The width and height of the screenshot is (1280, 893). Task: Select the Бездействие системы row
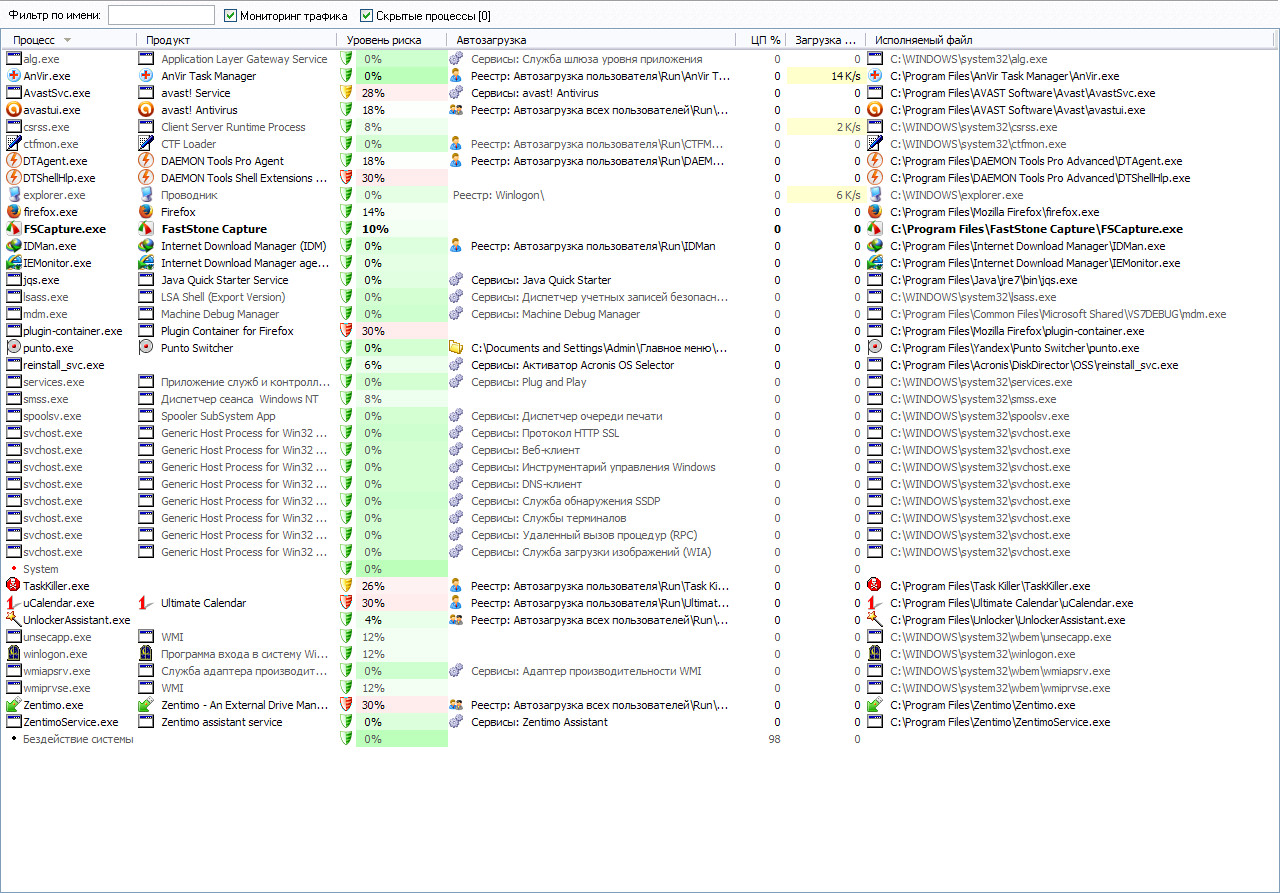(640, 739)
